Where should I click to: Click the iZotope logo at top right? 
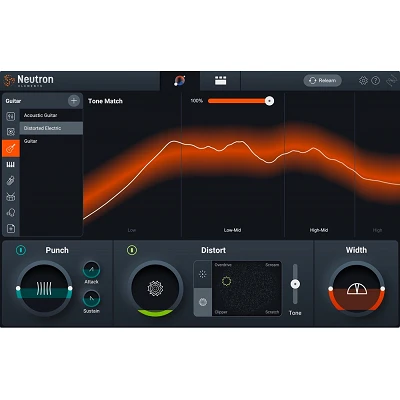click(x=392, y=81)
